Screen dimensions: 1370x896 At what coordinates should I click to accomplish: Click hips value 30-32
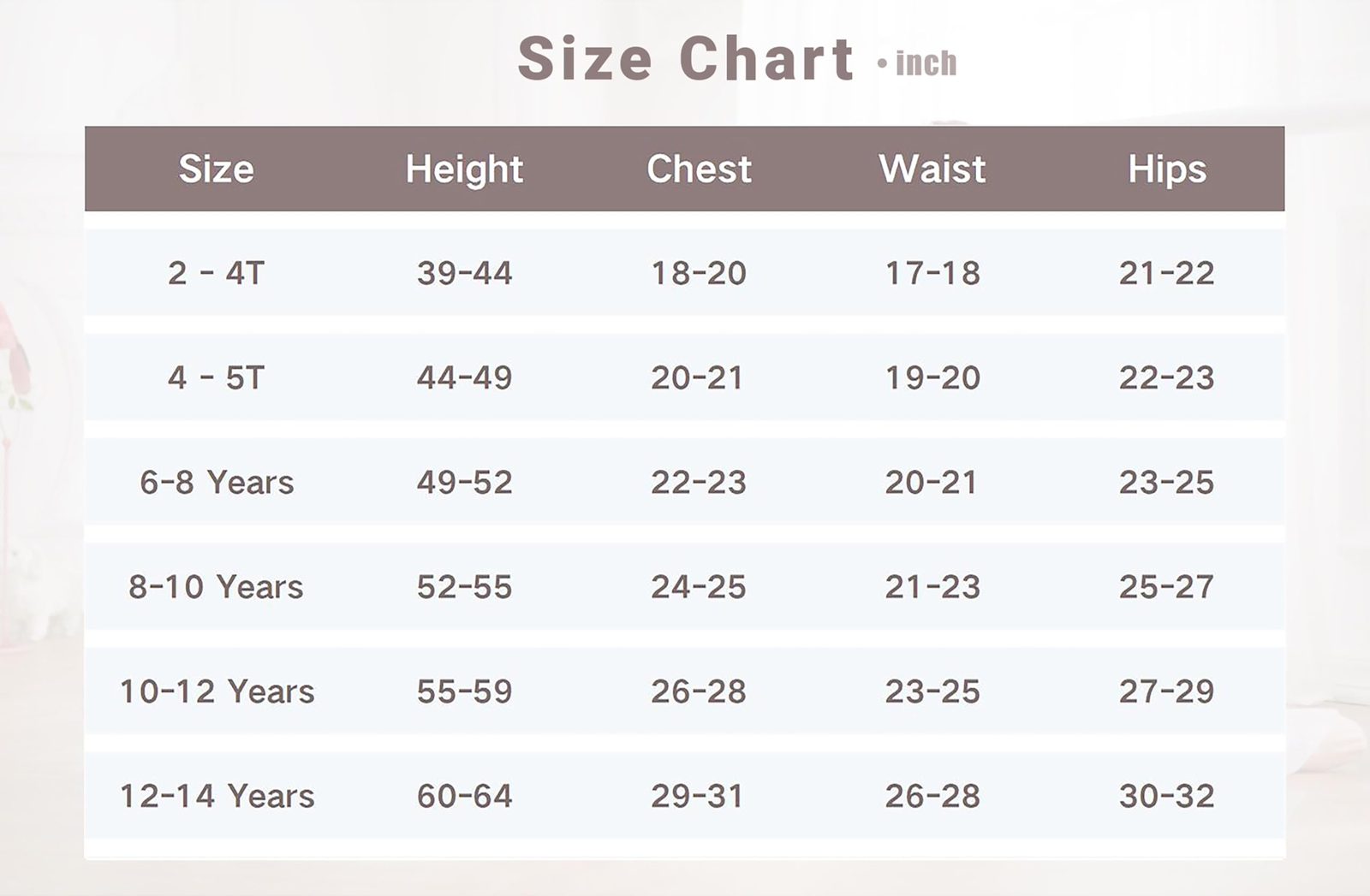point(1166,796)
